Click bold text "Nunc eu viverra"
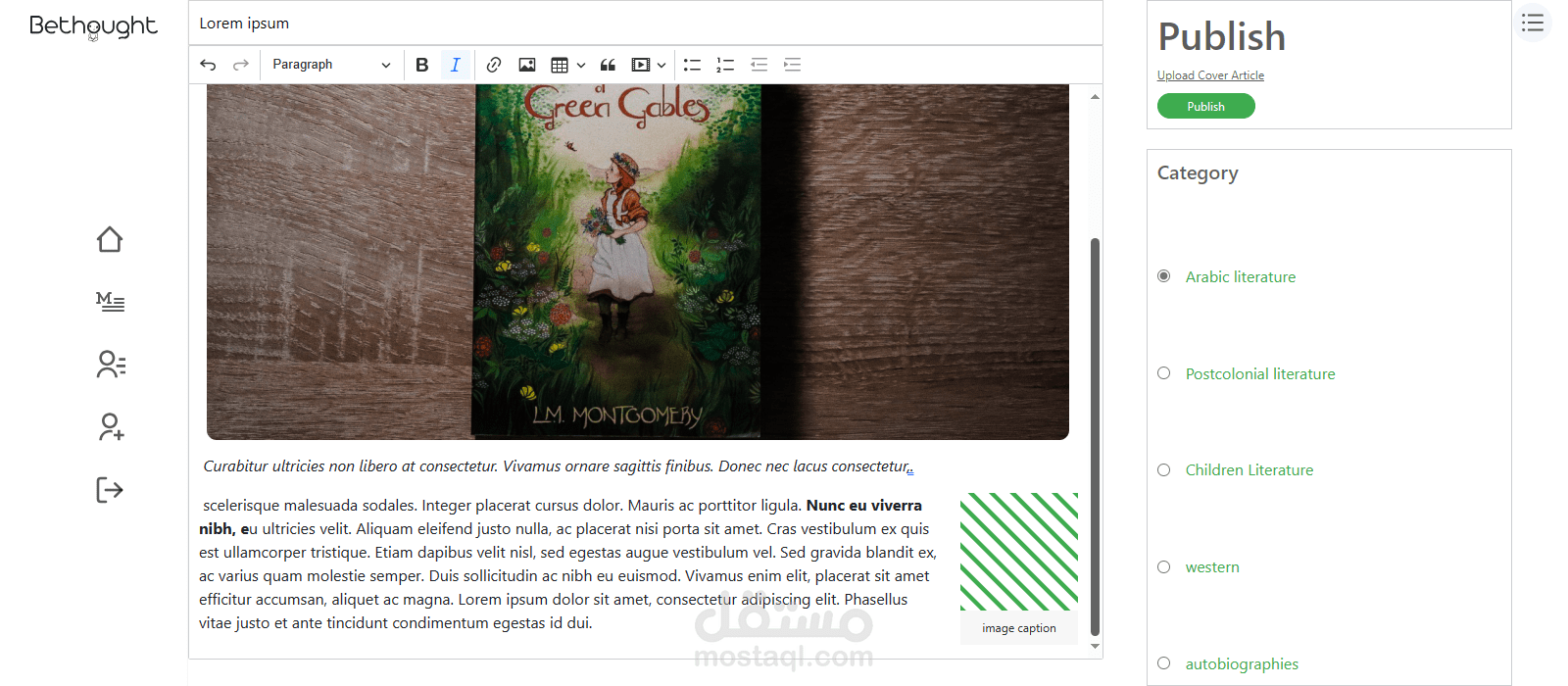Image resolution: width=1568 pixels, height=686 pixels. 863,506
